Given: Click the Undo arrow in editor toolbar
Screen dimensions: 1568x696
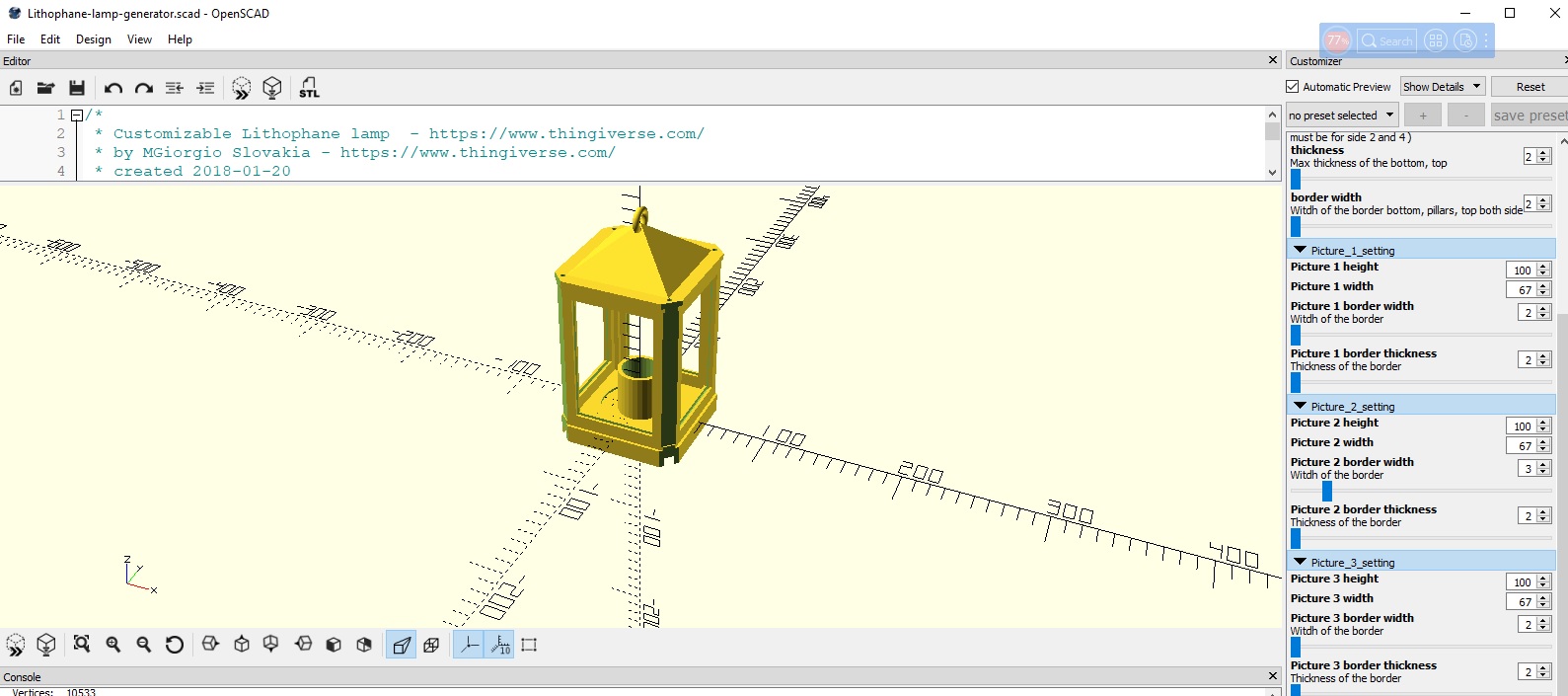Looking at the screenshot, I should pos(113,88).
